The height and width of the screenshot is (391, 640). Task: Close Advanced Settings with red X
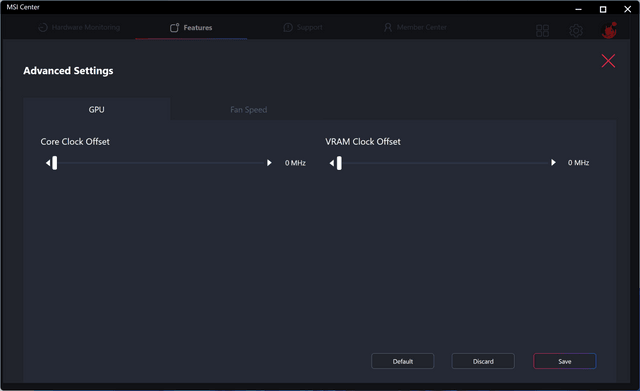608,61
